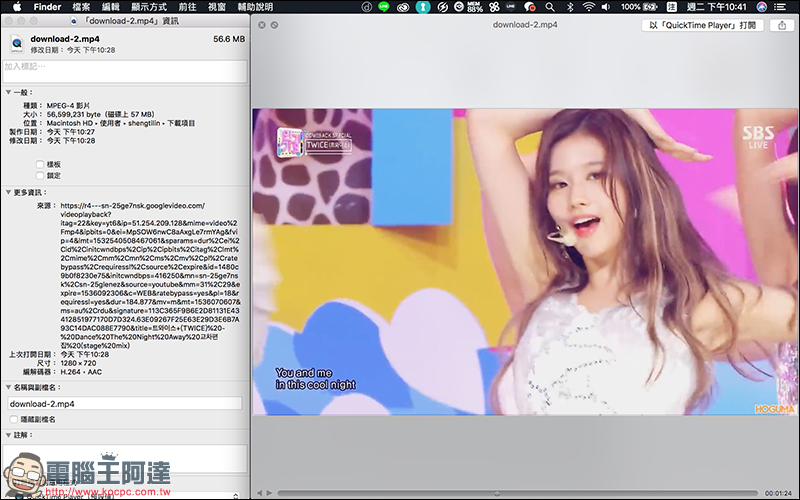Screen dimensions: 800x500
Task: Toggle the 隱藏副檔名 checkbox
Action: [x=14, y=419]
